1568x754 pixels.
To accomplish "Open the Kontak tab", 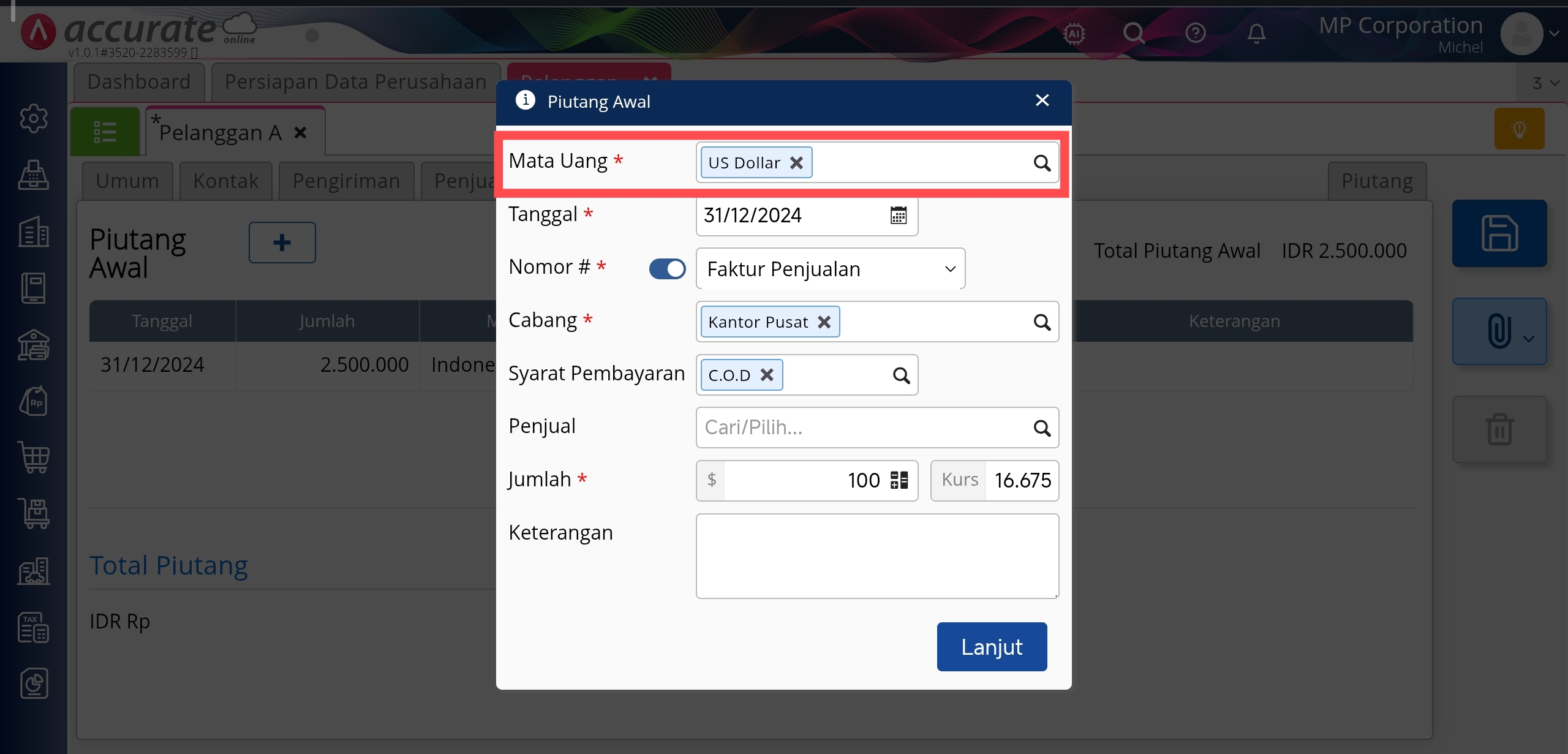I will [226, 181].
